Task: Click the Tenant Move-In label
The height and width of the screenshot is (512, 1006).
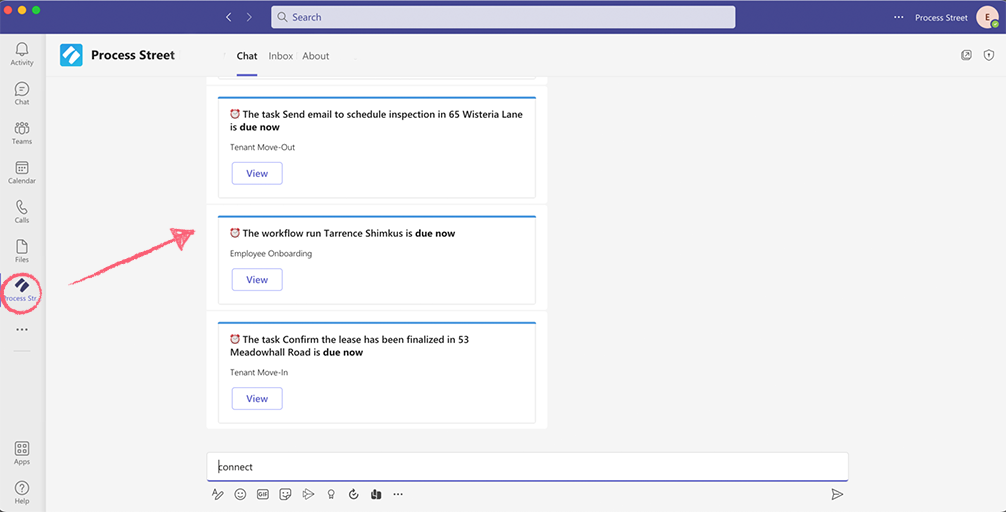Action: coord(259,372)
